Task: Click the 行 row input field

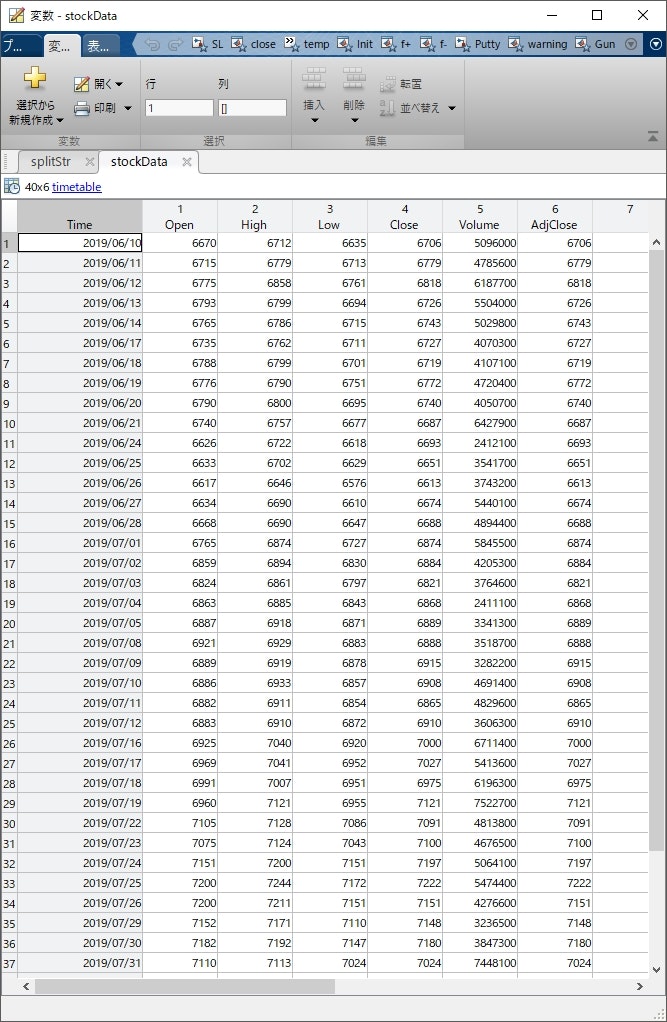Action: pyautogui.click(x=179, y=108)
